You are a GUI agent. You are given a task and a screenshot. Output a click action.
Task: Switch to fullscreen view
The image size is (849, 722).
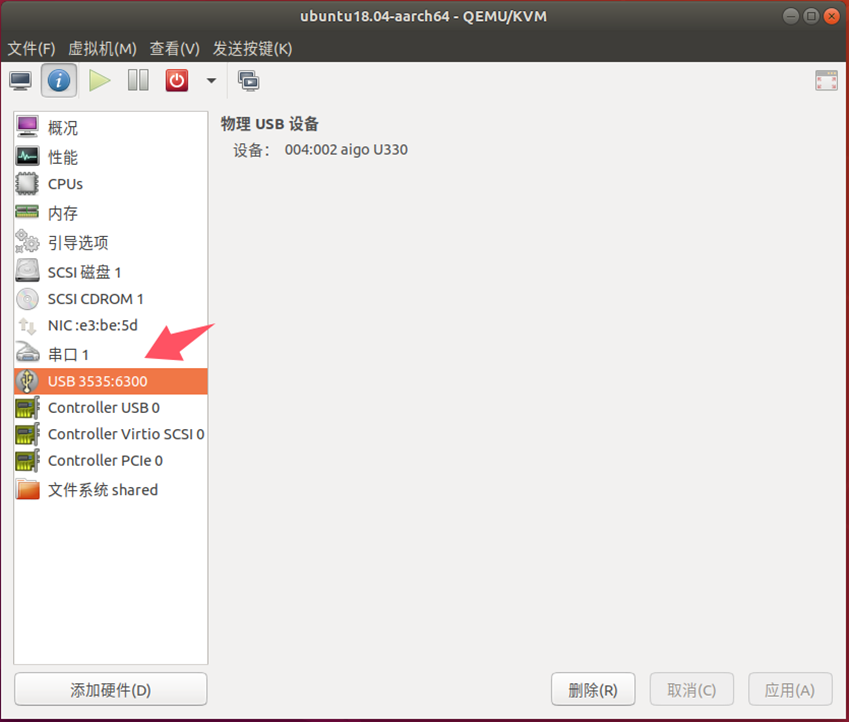pos(826,81)
